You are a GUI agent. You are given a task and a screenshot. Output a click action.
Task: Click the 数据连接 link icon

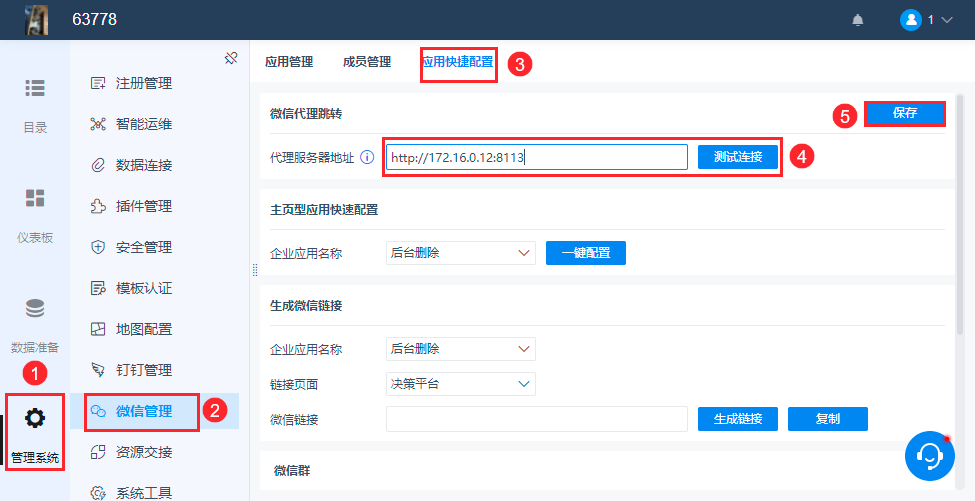(98, 165)
